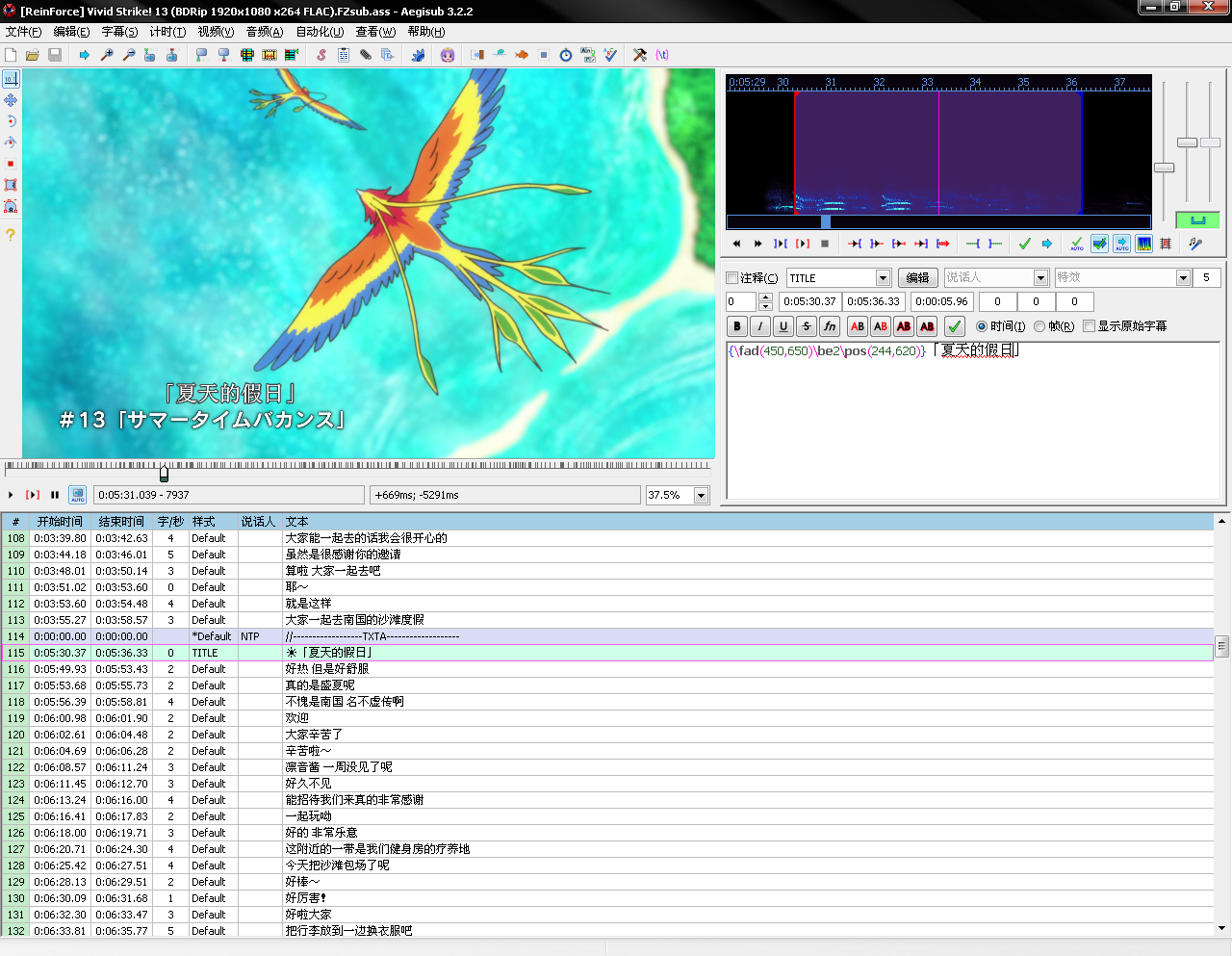Open the video tools help question mark
This screenshot has width=1232, height=956.
11,234
